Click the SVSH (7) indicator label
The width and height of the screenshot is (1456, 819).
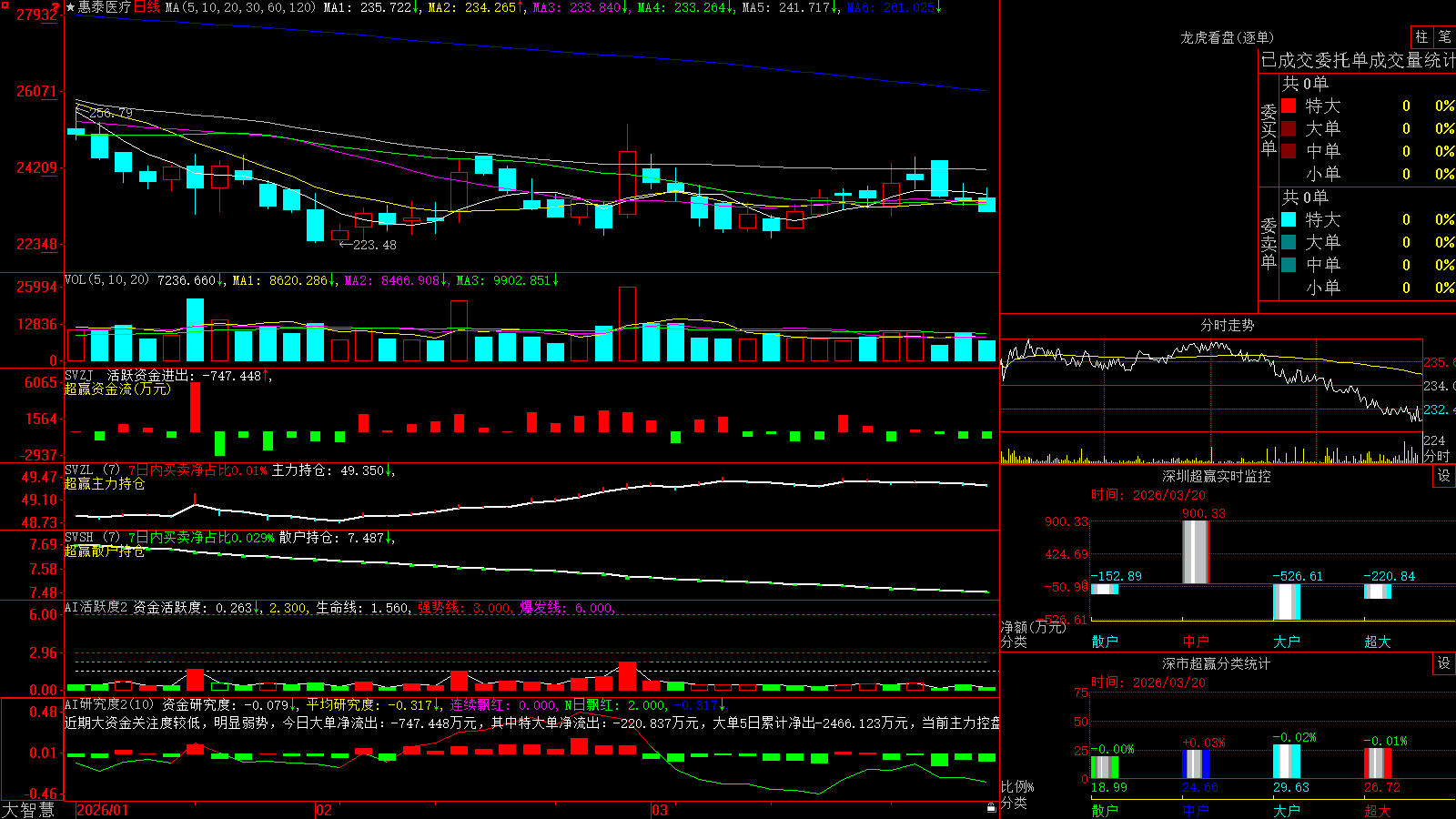pyautogui.click(x=92, y=538)
